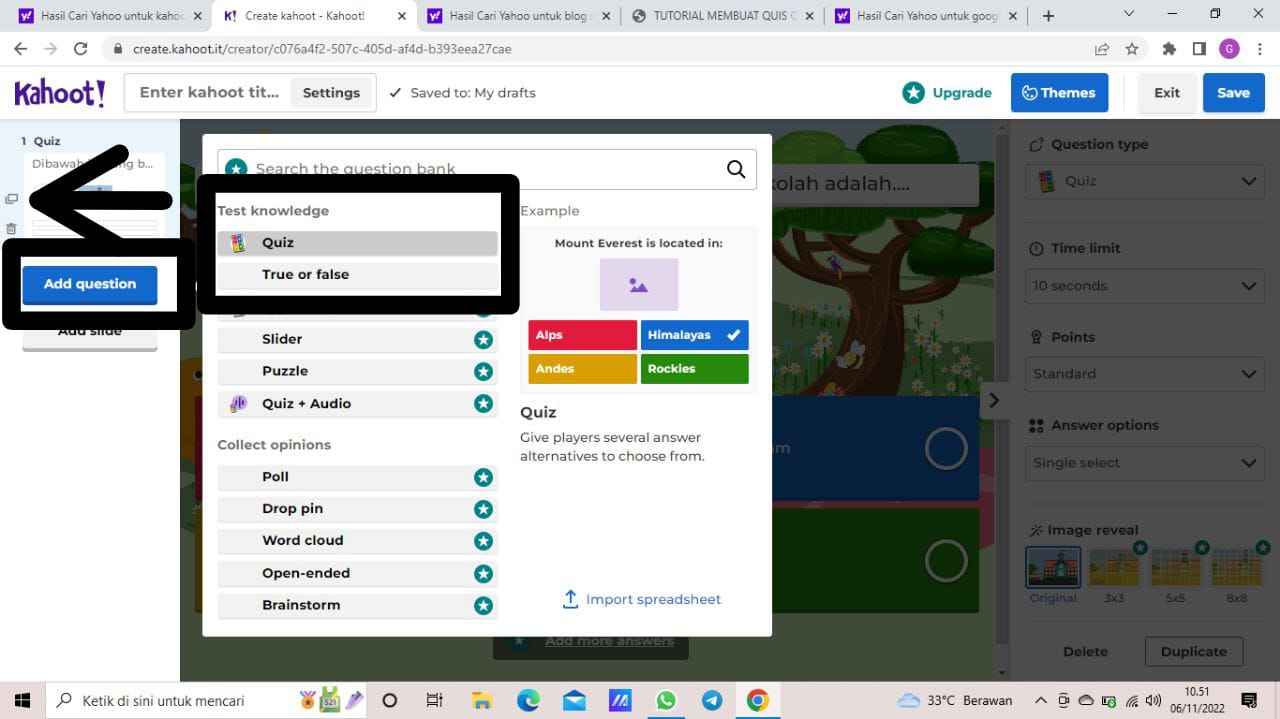
Task: Click the Add question button
Action: coord(90,284)
